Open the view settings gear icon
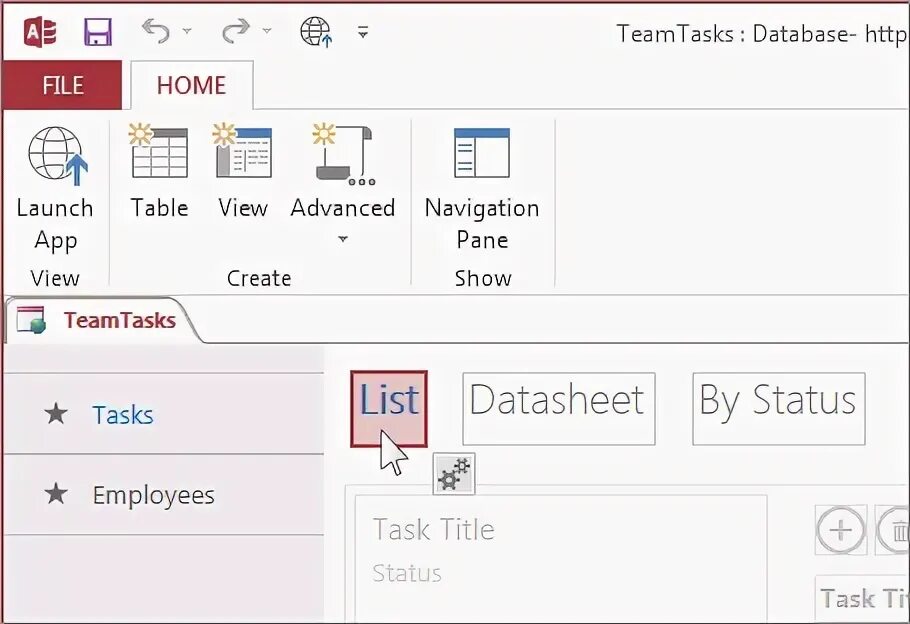This screenshot has width=910, height=624. coord(454,474)
